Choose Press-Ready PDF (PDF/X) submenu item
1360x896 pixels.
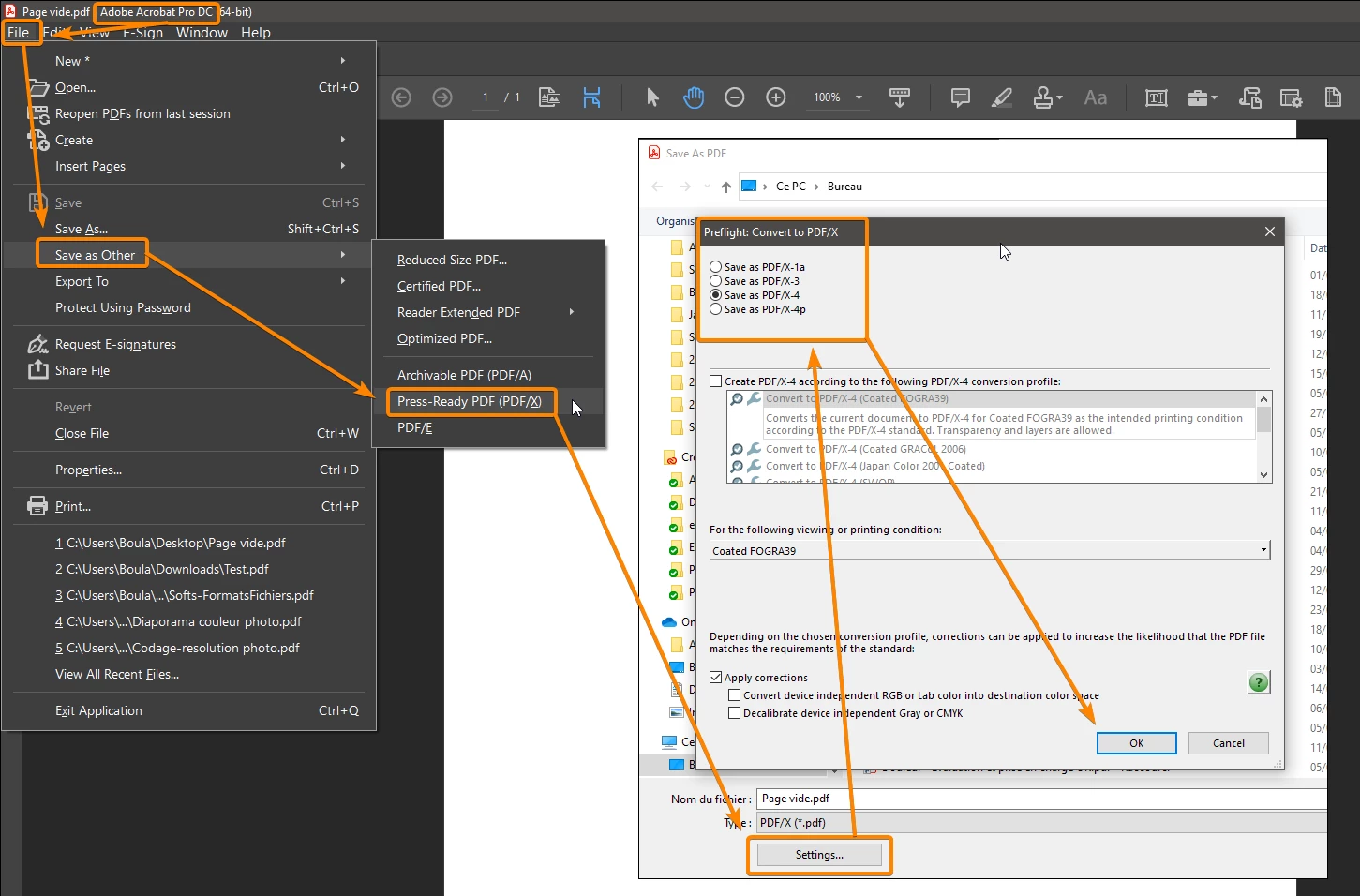(470, 401)
